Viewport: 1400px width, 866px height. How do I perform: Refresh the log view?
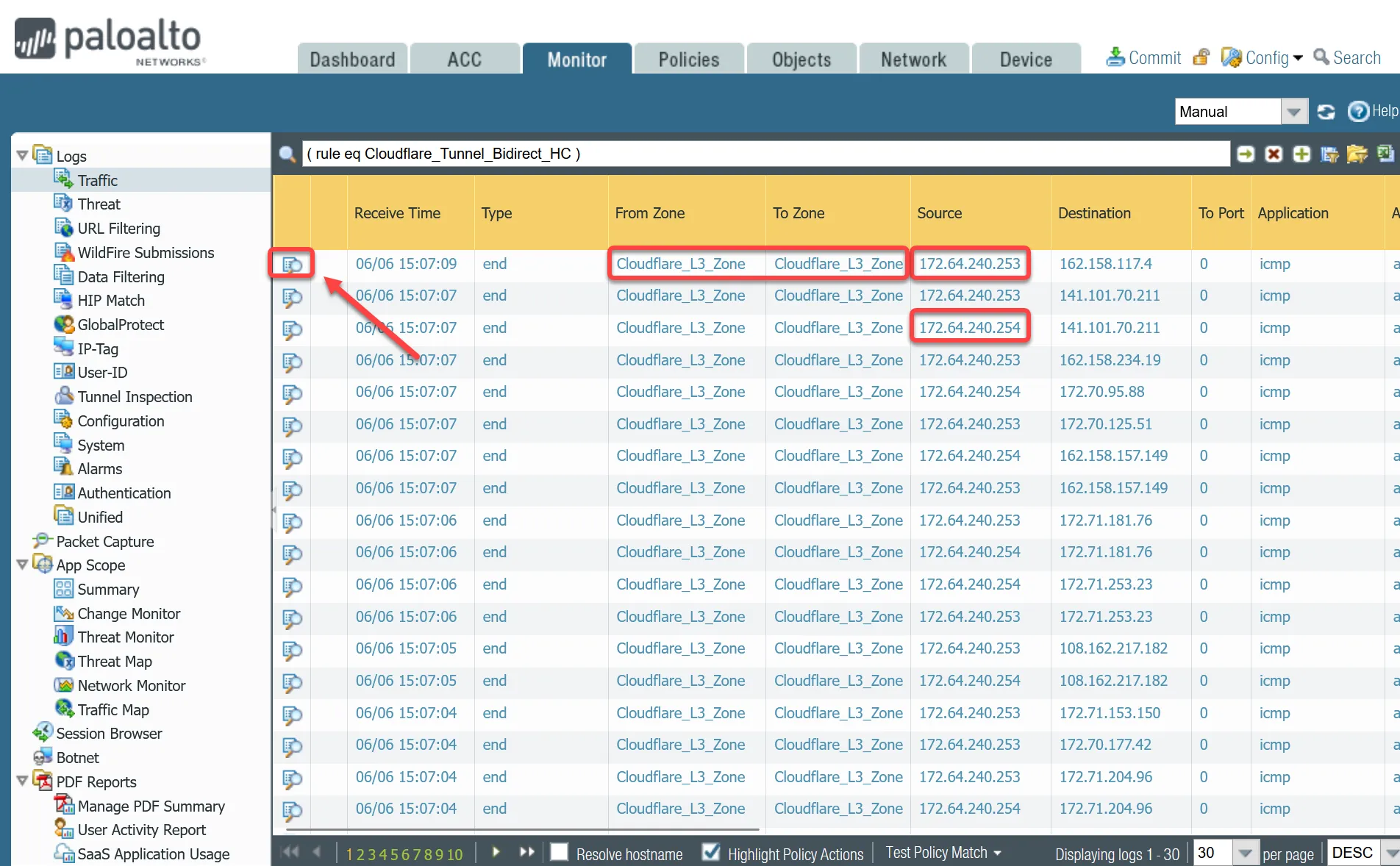pyautogui.click(x=1326, y=112)
